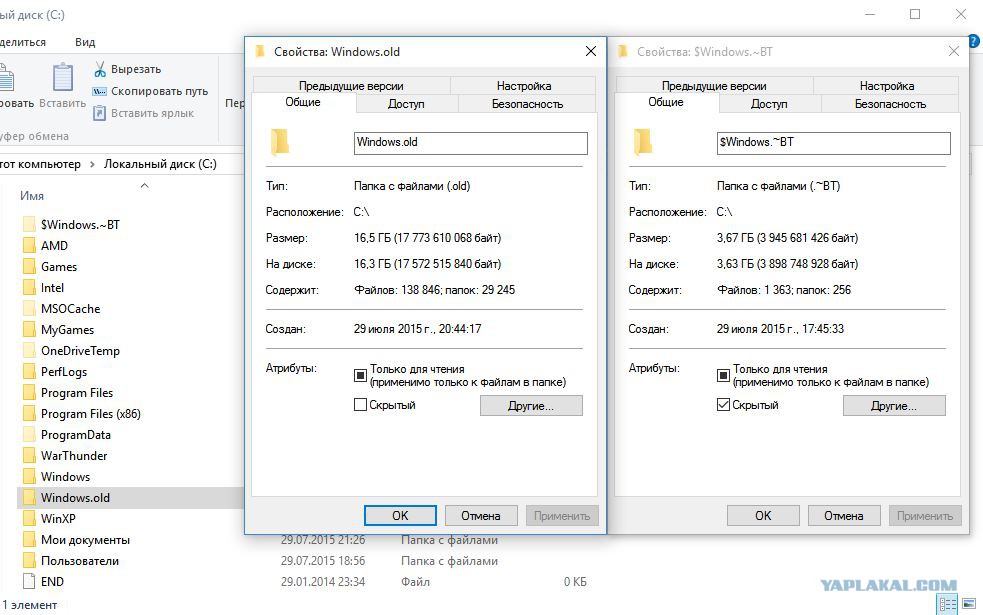Screen dimensions: 983x615
Task: Enable Скрытый checkbox in Windows.old properties
Action: 360,405
